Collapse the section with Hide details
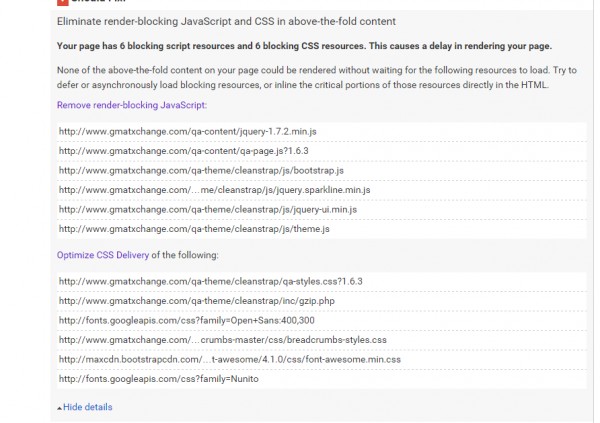Screen dimensions: 600x423 click(x=85, y=407)
